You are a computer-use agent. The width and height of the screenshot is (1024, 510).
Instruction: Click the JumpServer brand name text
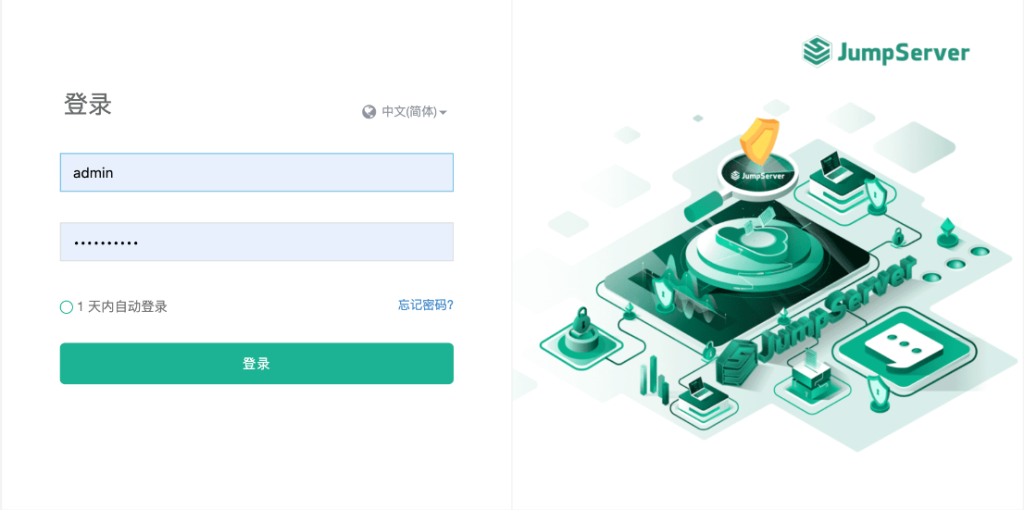(x=904, y=53)
